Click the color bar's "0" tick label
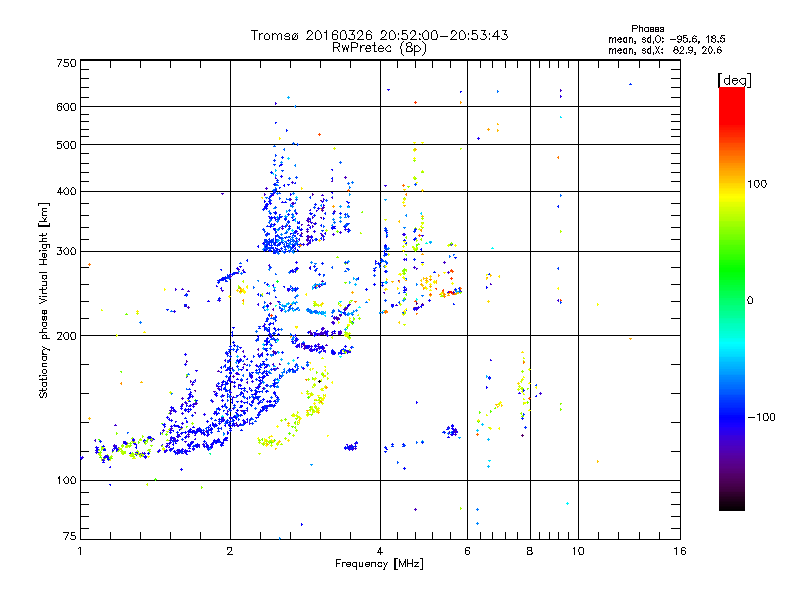The image size is (800, 600). (x=750, y=301)
